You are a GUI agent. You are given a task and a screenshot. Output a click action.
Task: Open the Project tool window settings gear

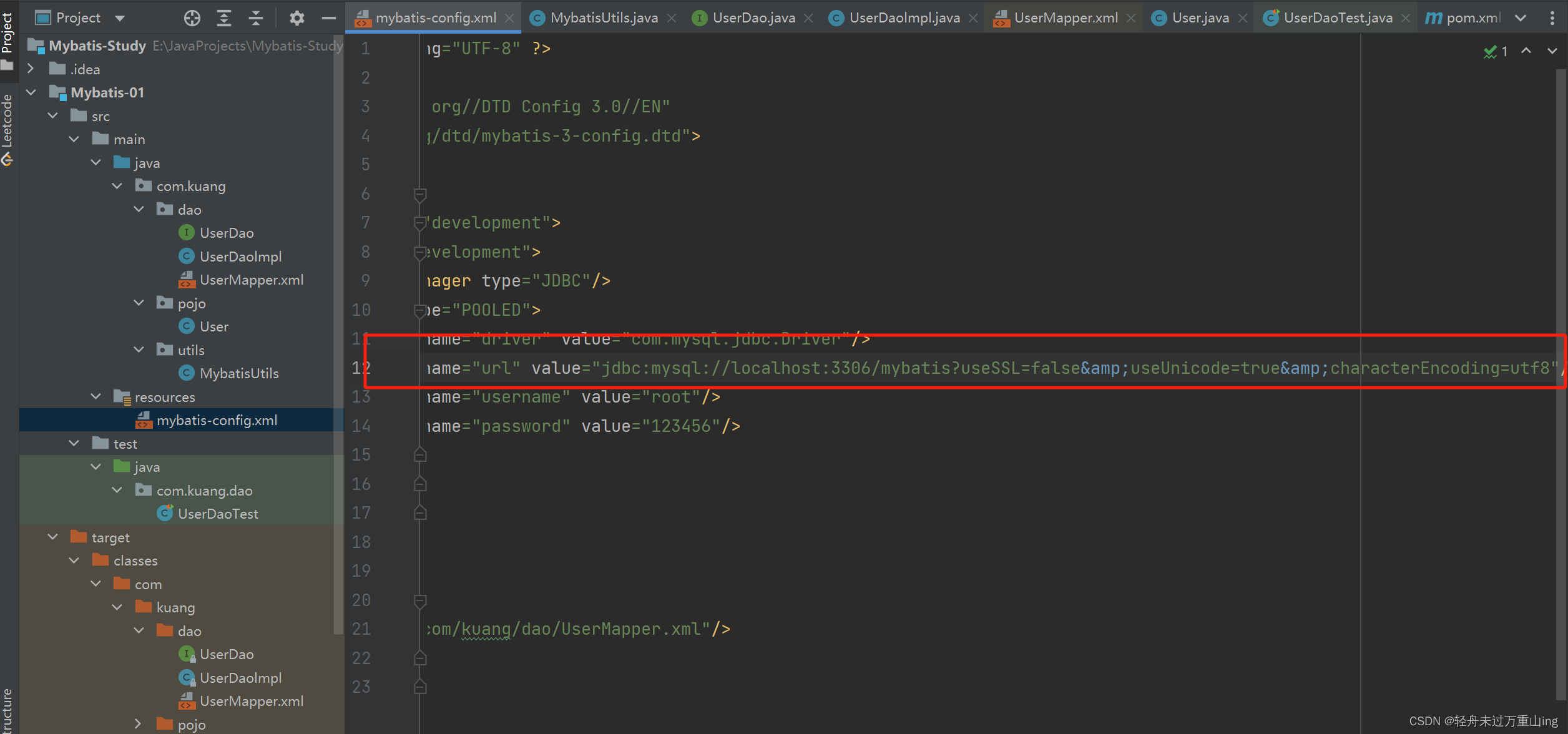(296, 17)
